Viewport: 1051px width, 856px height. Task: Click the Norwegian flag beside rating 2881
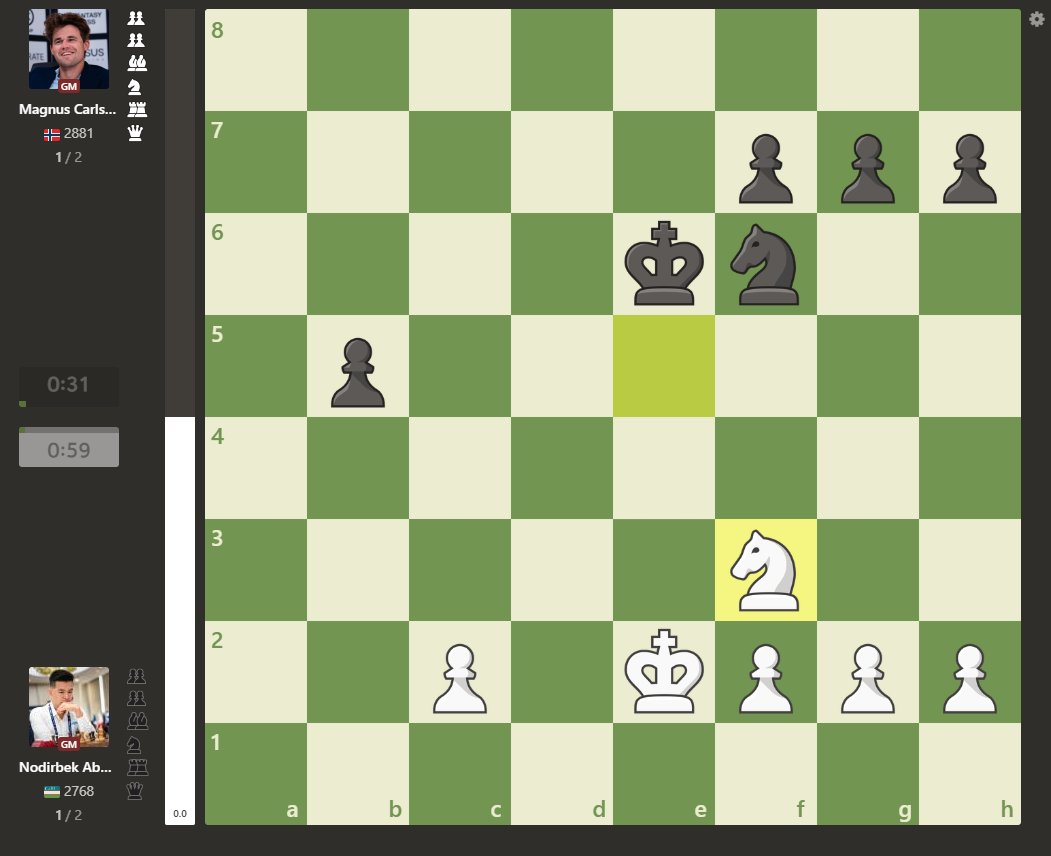click(x=51, y=133)
